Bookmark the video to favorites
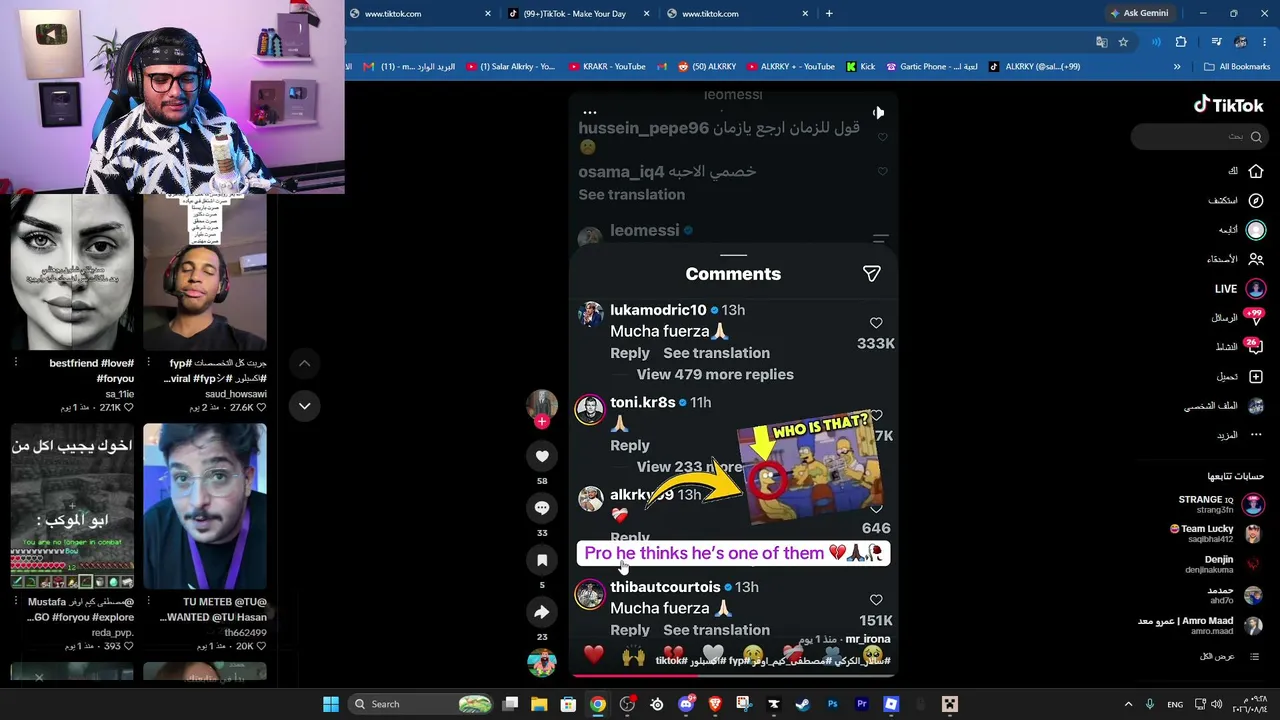The height and width of the screenshot is (720, 1280). pos(542,560)
